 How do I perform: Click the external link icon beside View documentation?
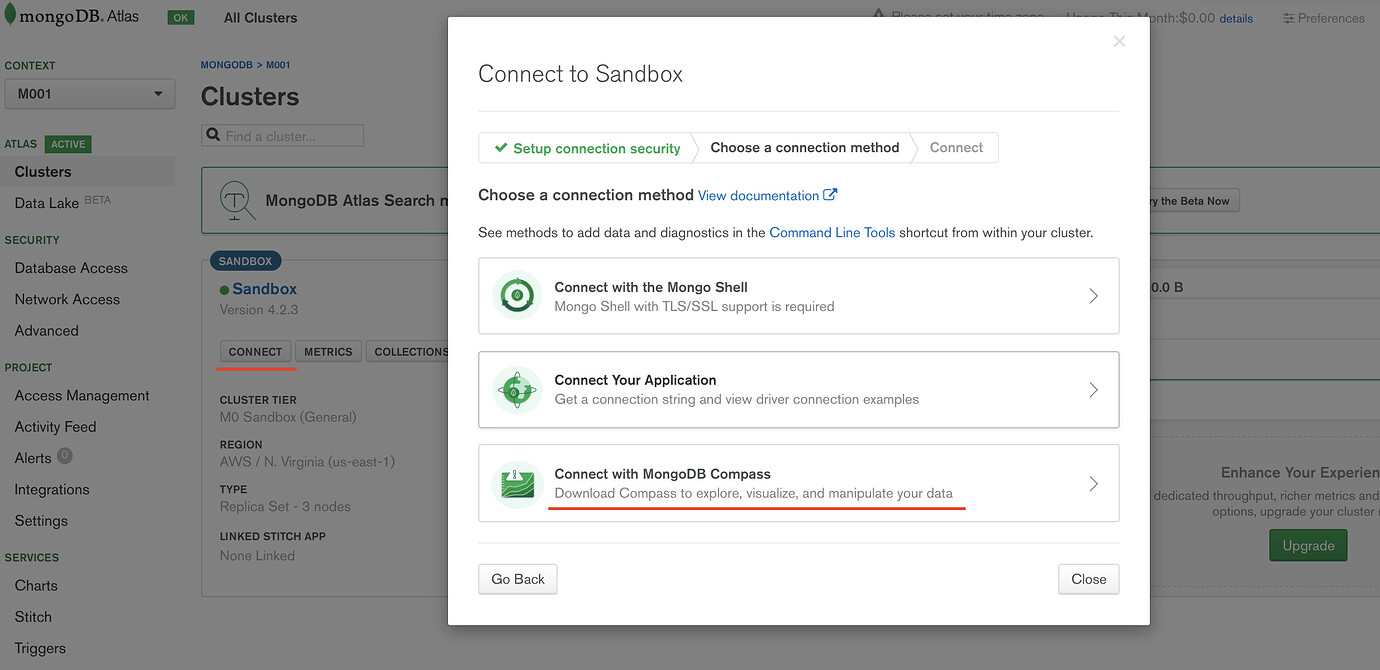830,195
